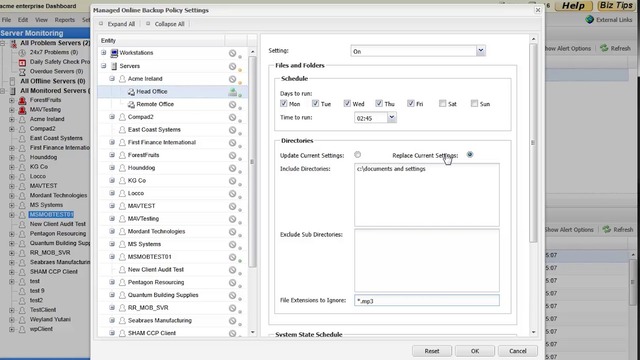
Task: Click the Collapse All icon
Action: (148, 24)
